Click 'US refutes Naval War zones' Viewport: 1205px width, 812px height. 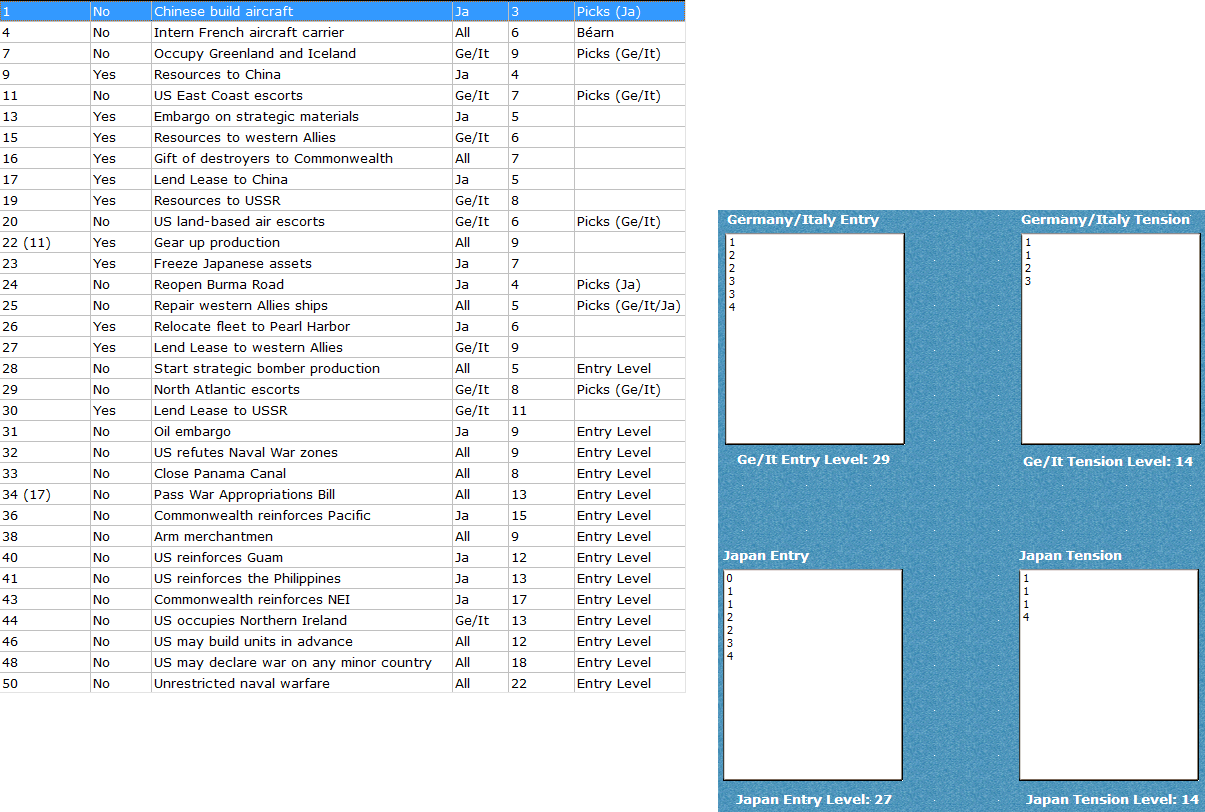tap(343, 452)
